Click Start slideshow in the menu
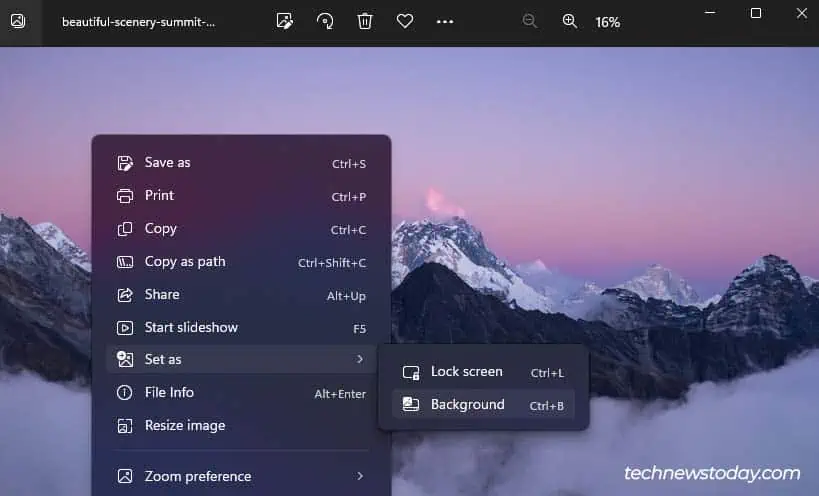 [241, 327]
